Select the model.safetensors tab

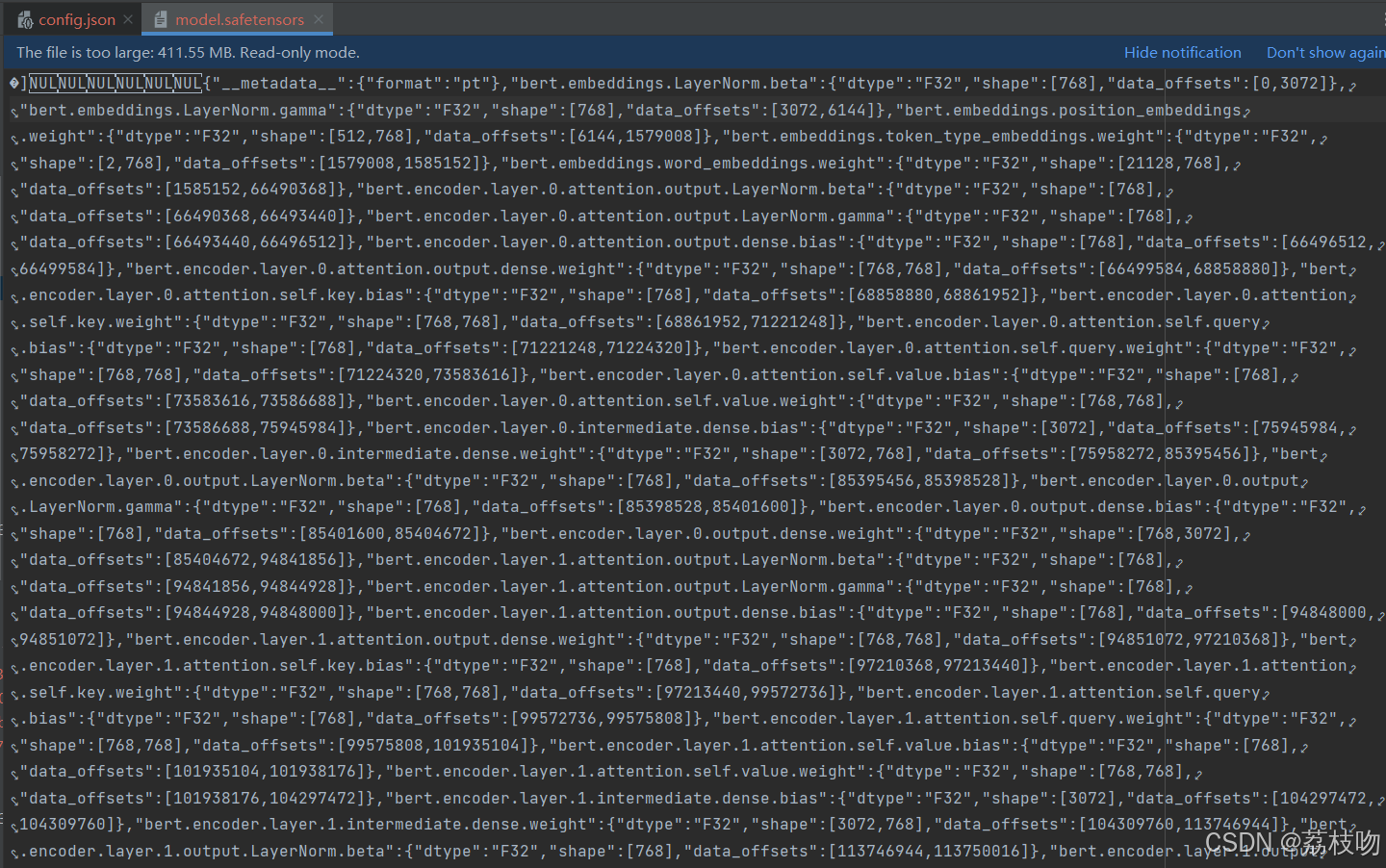point(239,19)
